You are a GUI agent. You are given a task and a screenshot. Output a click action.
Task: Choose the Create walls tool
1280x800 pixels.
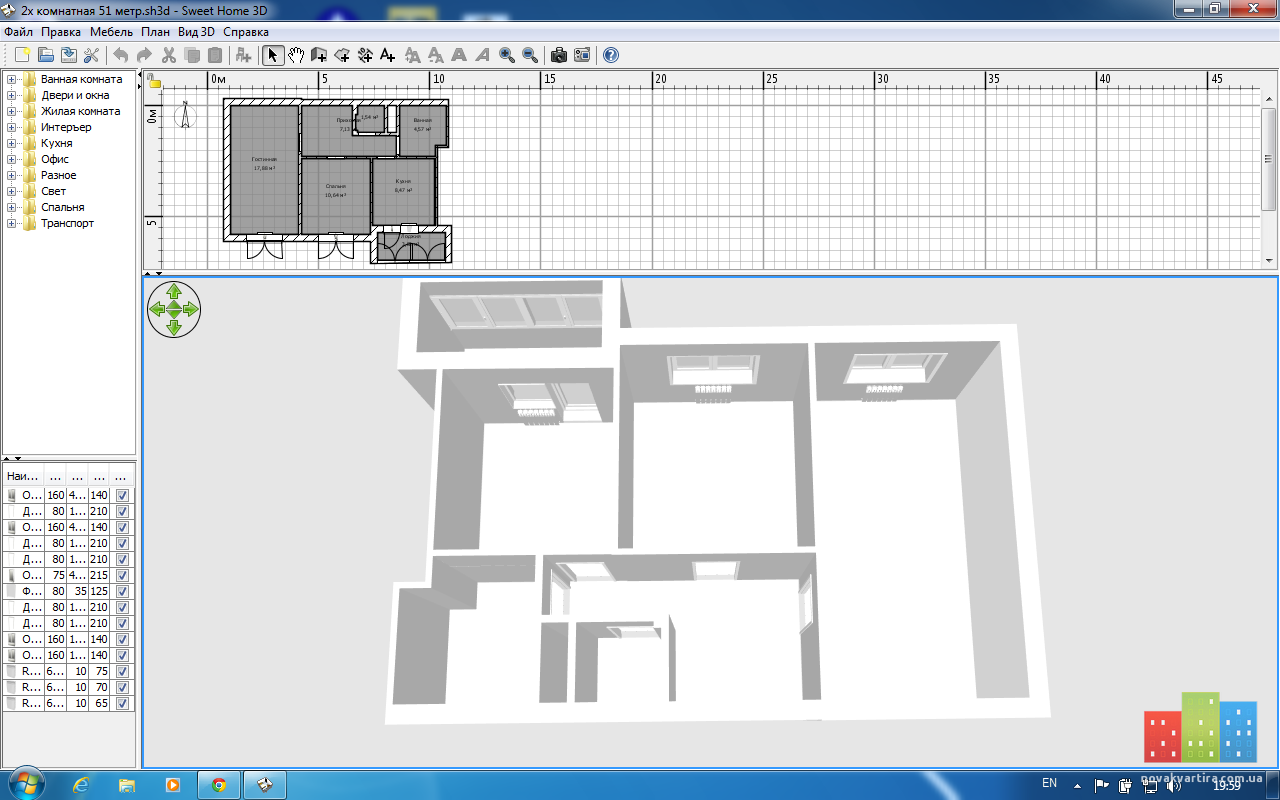319,55
